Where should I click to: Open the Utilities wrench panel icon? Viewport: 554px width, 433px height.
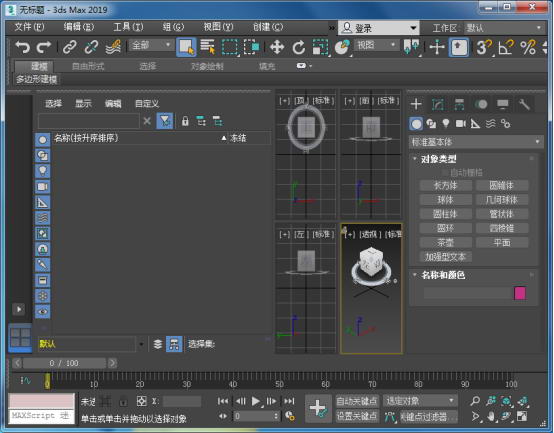(x=524, y=105)
